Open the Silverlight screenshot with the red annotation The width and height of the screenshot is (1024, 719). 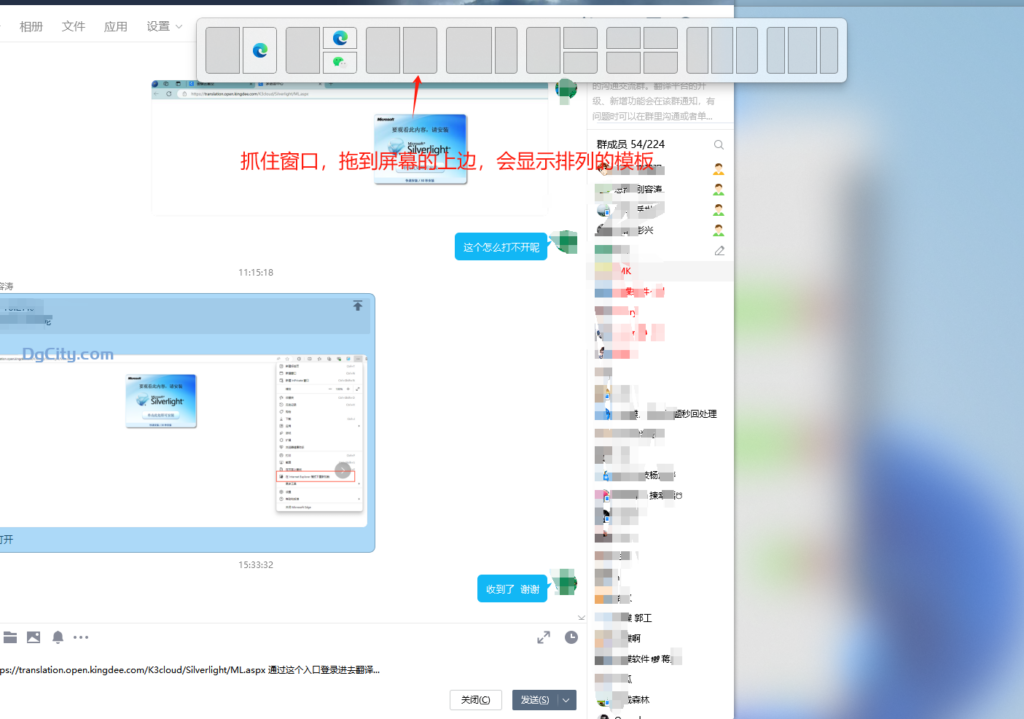(x=349, y=148)
